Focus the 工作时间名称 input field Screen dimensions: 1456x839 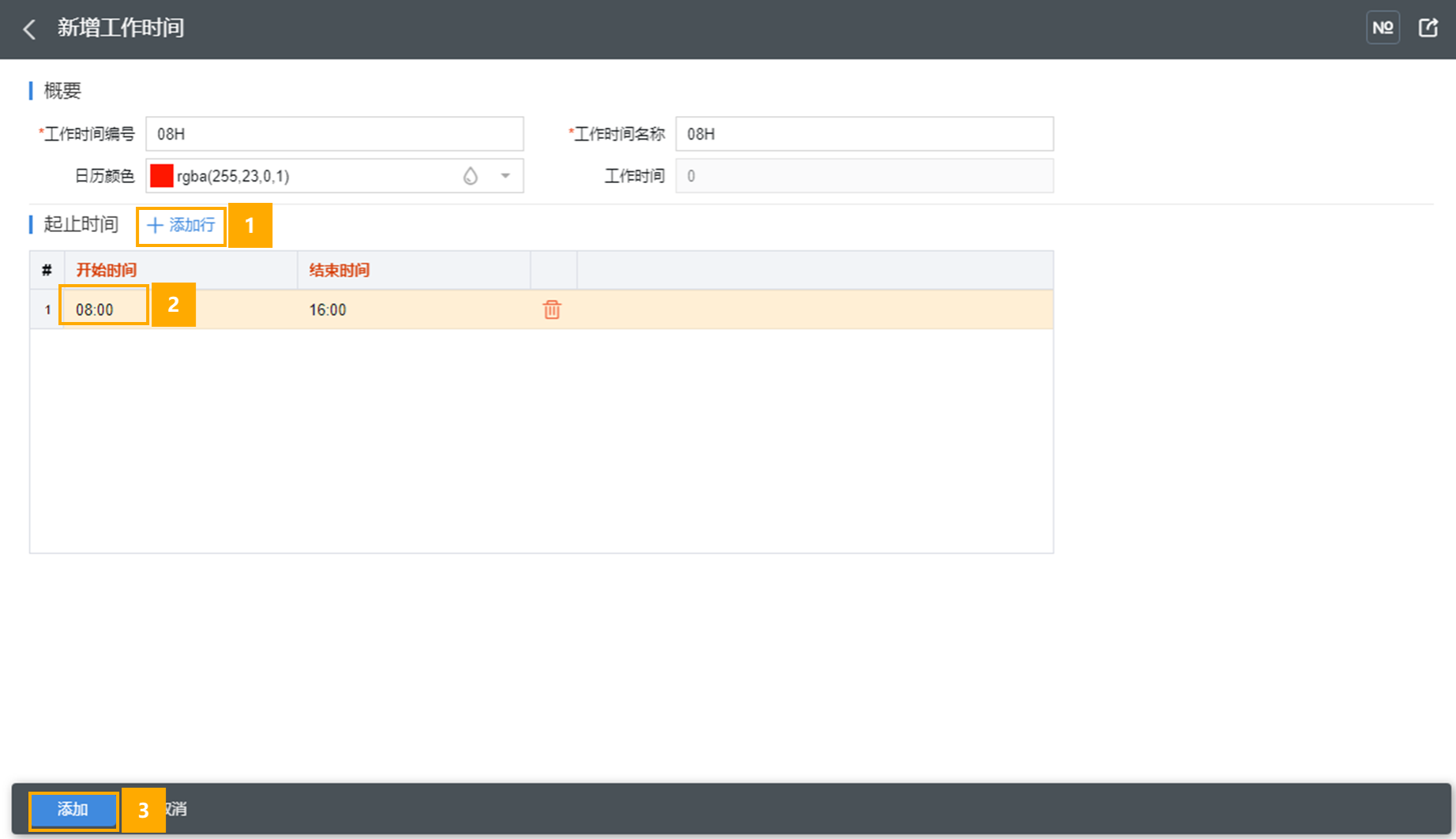pyautogui.click(x=864, y=134)
